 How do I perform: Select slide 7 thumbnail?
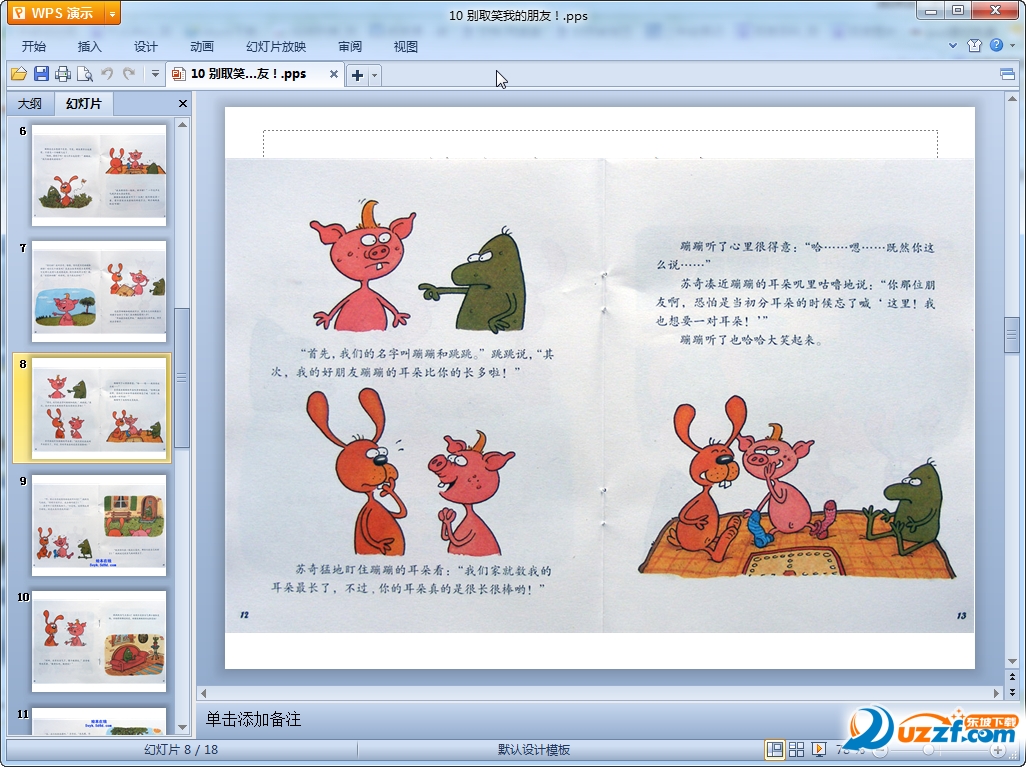tap(99, 291)
